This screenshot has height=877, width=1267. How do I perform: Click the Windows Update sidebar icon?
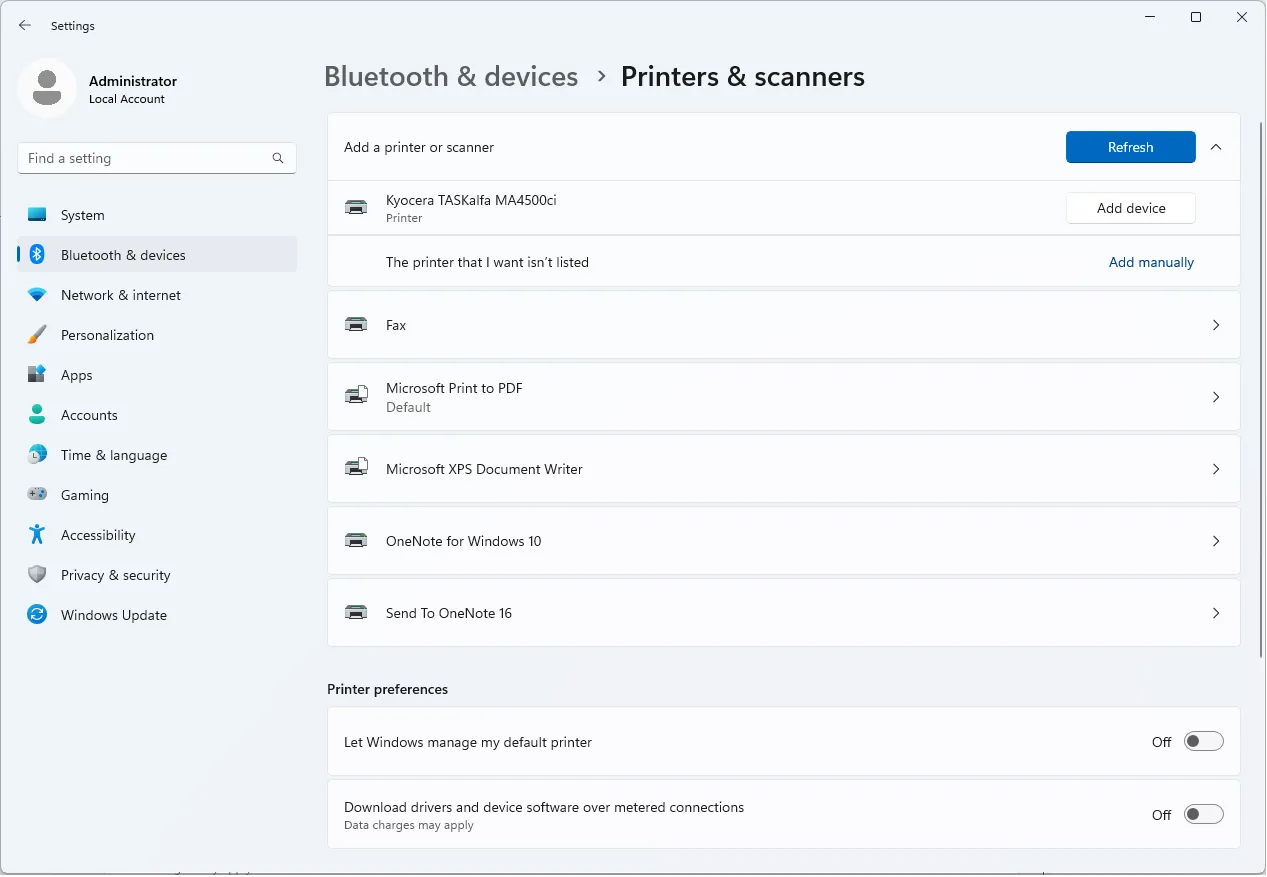pyautogui.click(x=37, y=615)
